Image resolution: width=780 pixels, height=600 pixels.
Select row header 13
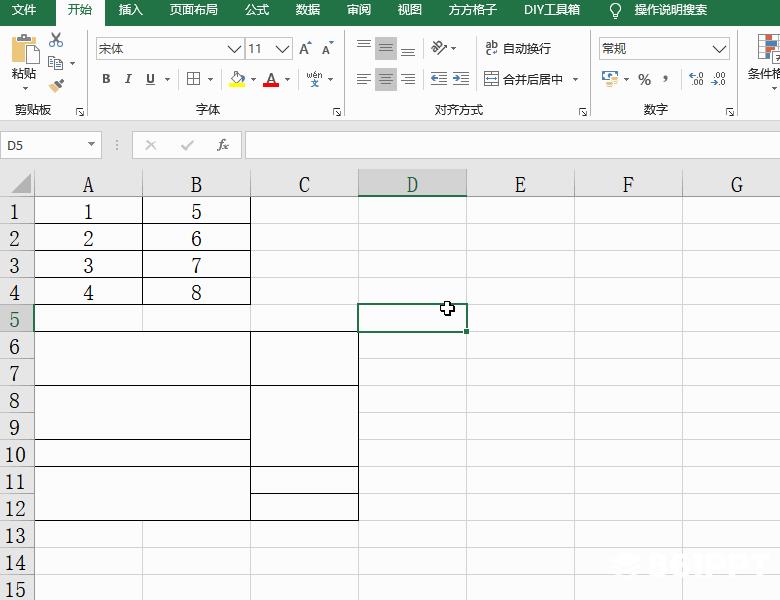pos(17,535)
